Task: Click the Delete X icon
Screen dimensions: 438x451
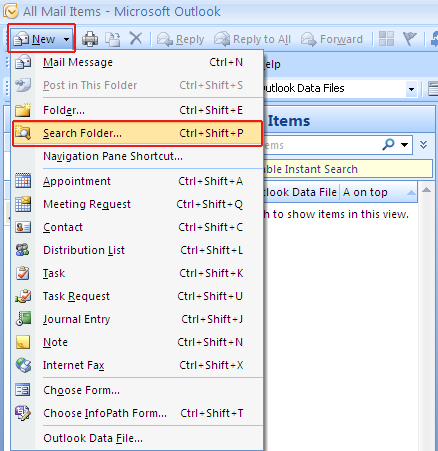Action: point(136,39)
